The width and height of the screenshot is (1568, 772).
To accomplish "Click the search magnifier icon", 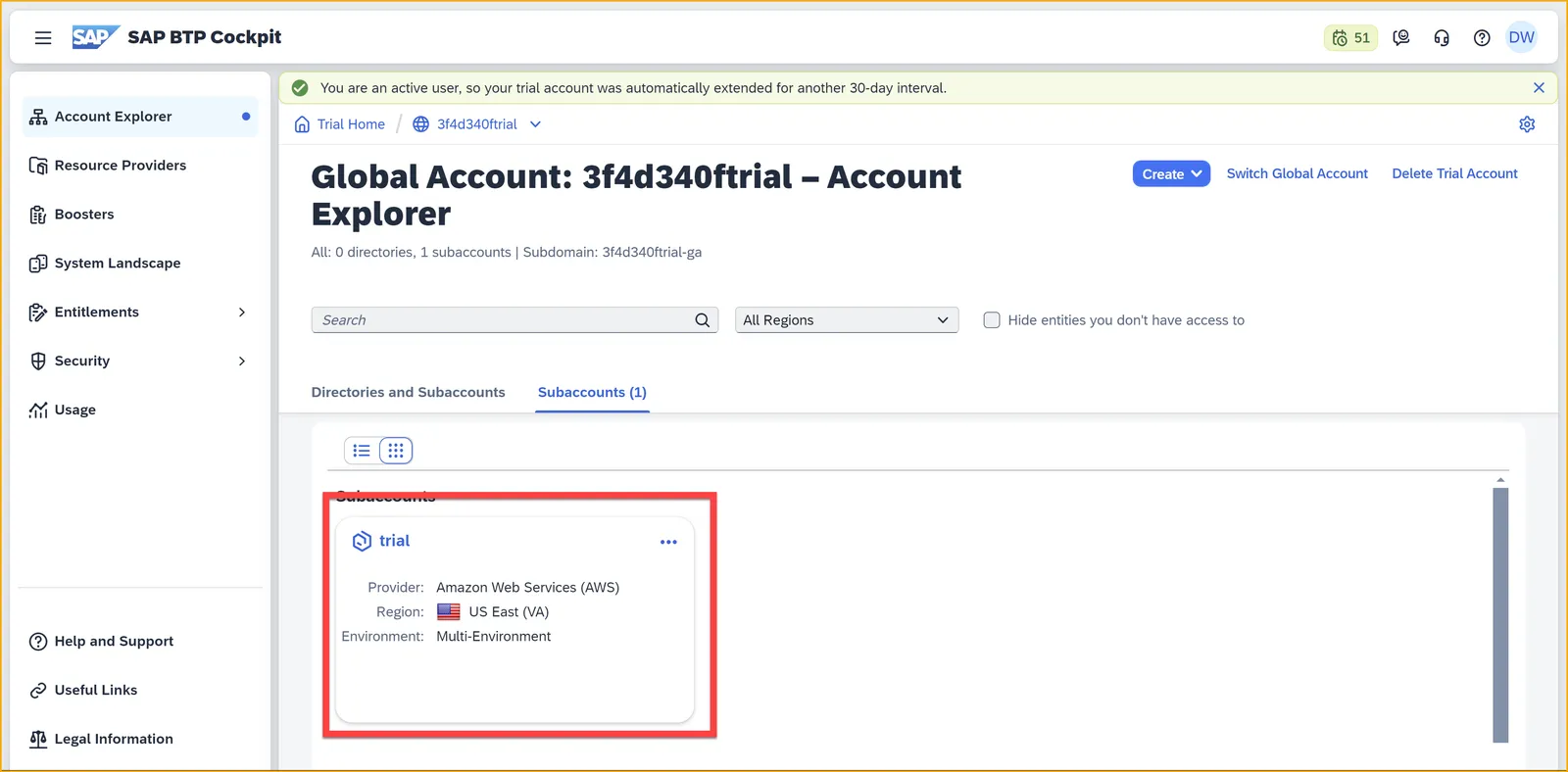I will (702, 320).
